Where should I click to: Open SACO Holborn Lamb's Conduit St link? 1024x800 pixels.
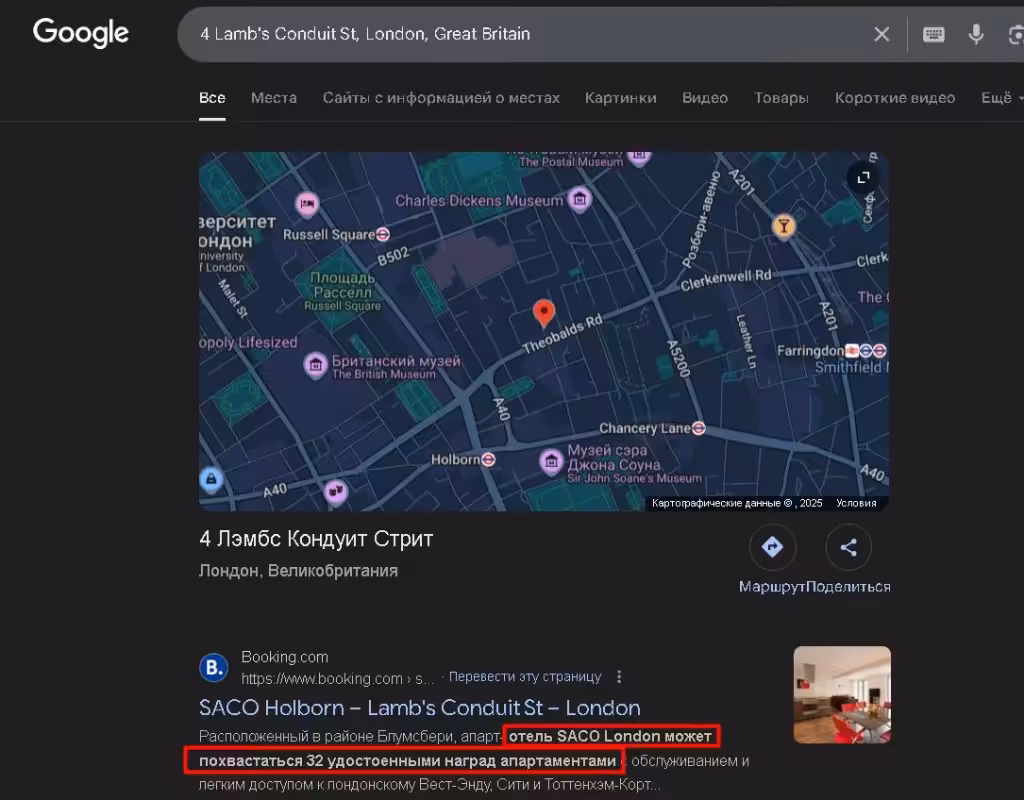(x=419, y=708)
